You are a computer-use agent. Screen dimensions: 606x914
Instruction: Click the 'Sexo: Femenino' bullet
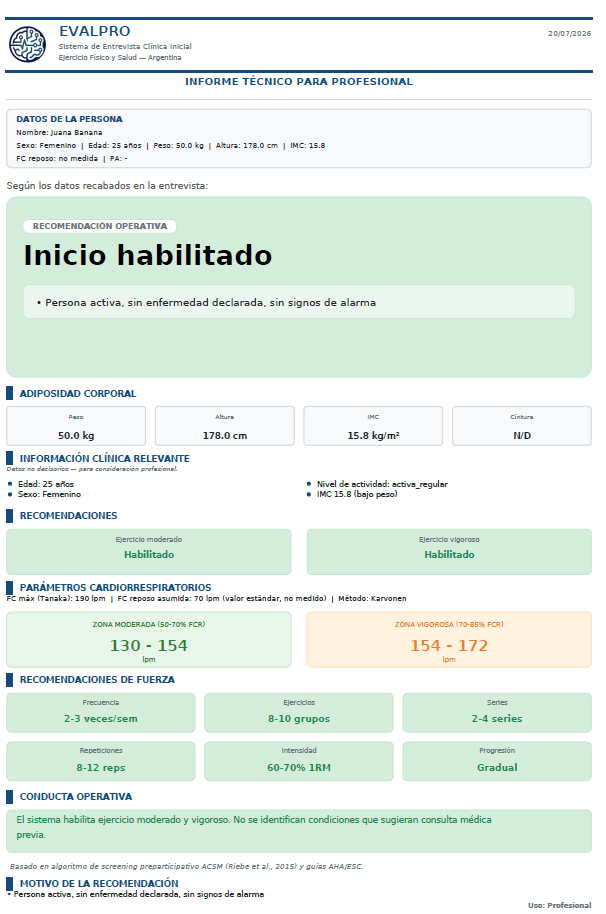tap(50, 494)
